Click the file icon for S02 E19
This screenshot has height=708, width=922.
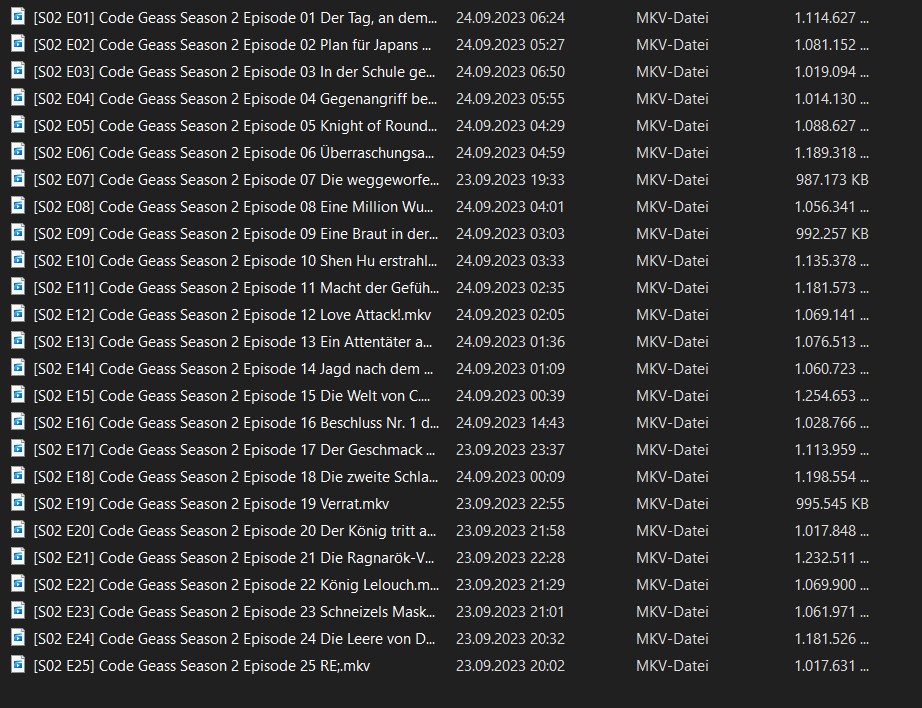[x=17, y=503]
